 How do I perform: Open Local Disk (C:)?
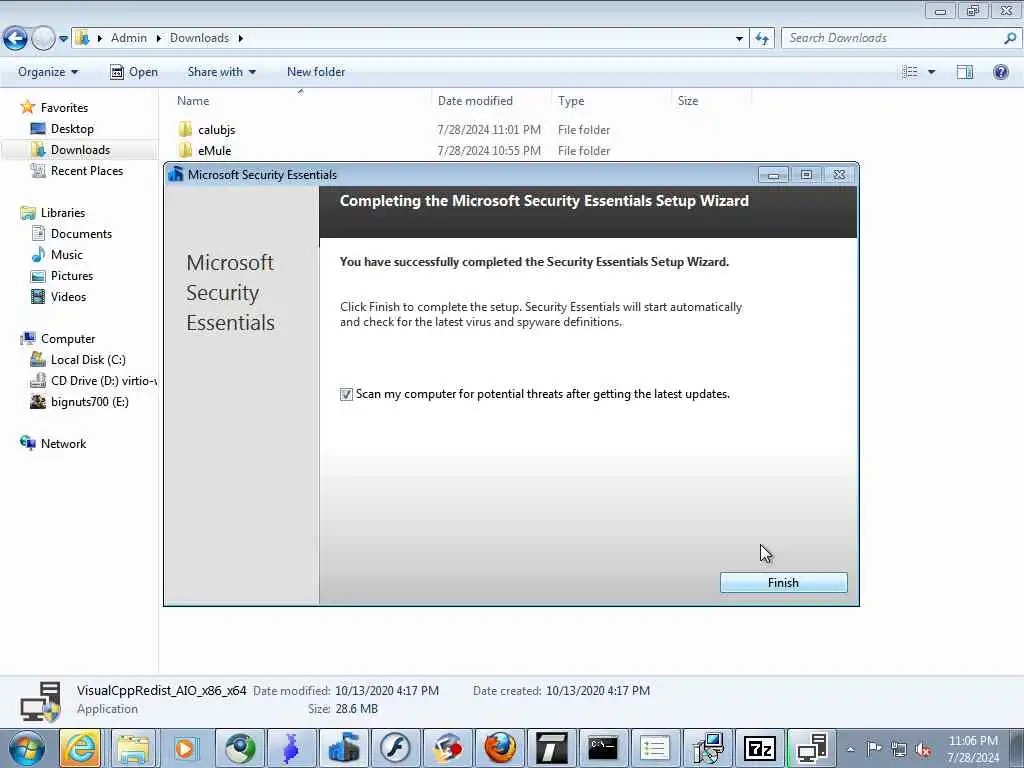click(88, 360)
